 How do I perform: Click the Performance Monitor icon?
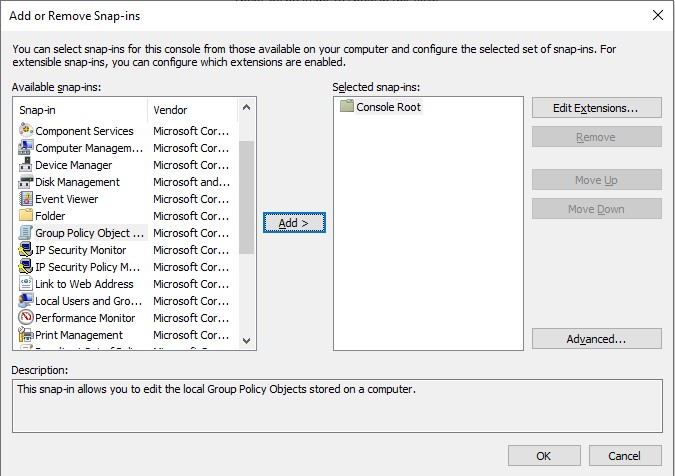[26, 317]
